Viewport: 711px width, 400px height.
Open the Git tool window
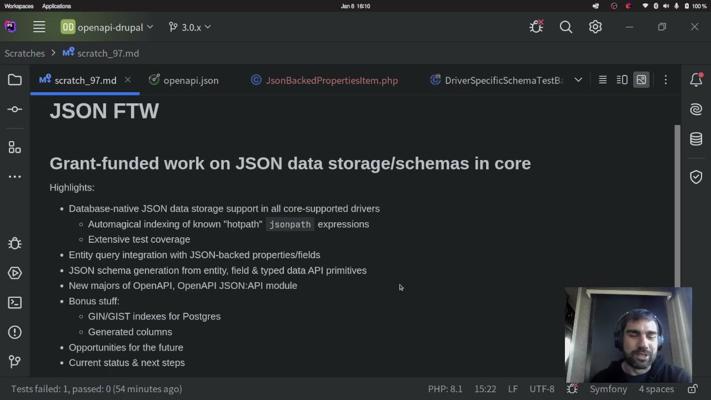pyautogui.click(x=14, y=361)
